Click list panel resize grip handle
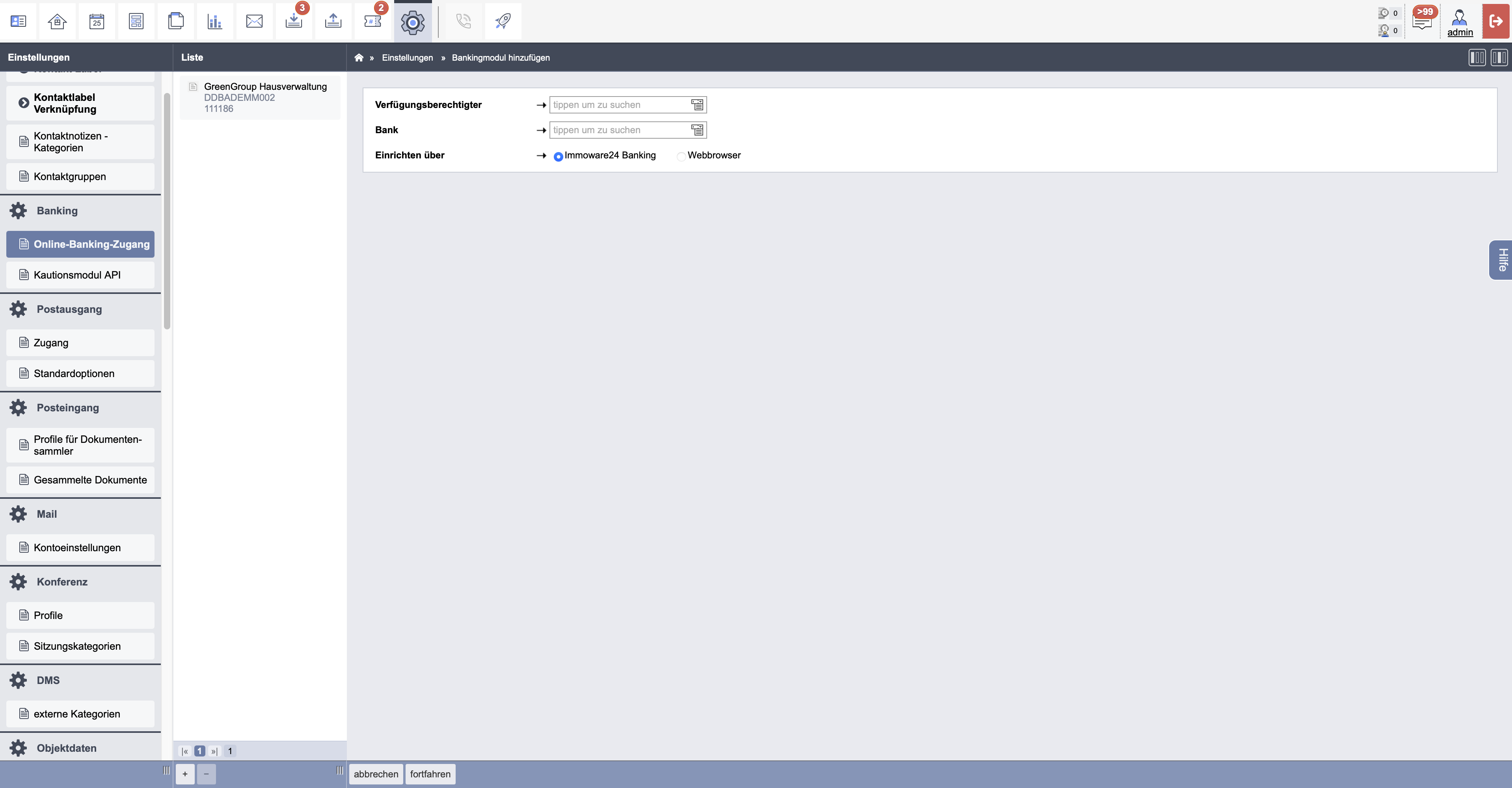Screen dimensions: 1512x788 pos(339,770)
